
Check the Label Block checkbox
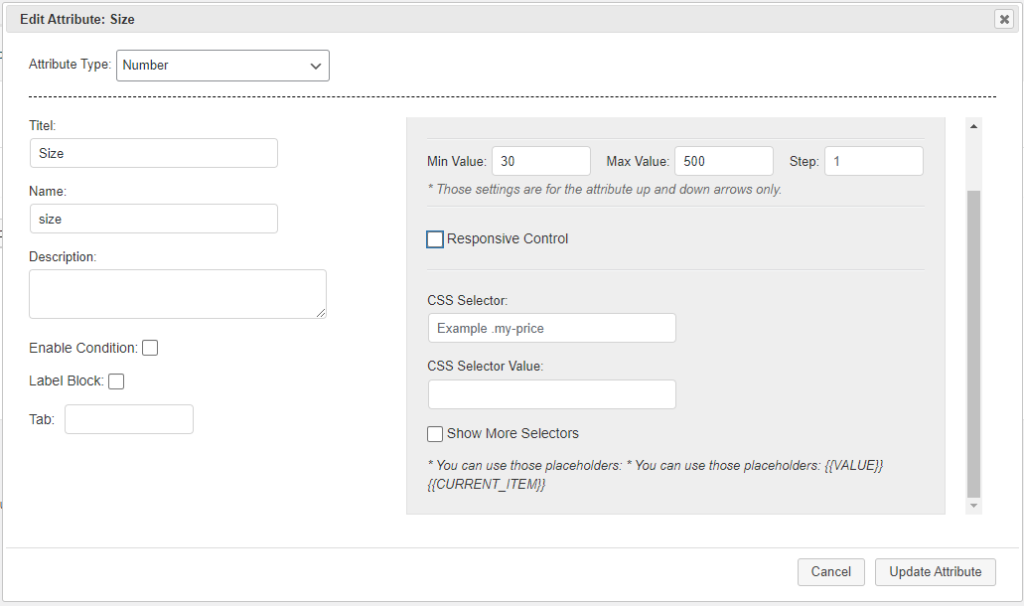pyautogui.click(x=116, y=381)
